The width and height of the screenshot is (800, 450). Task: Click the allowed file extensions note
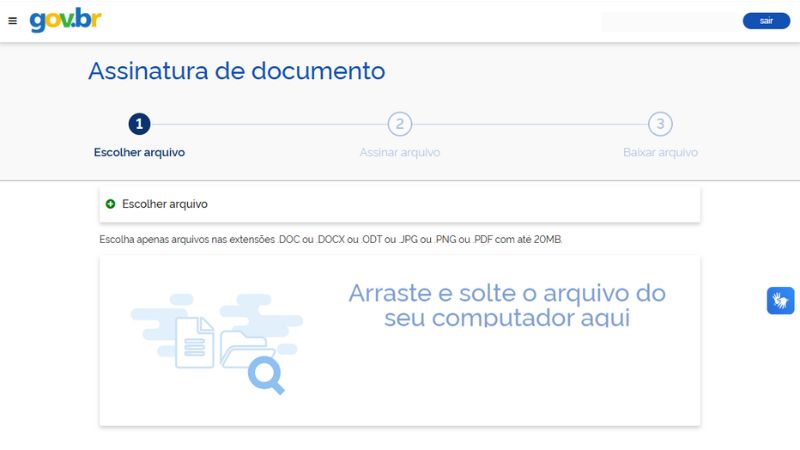[331, 239]
